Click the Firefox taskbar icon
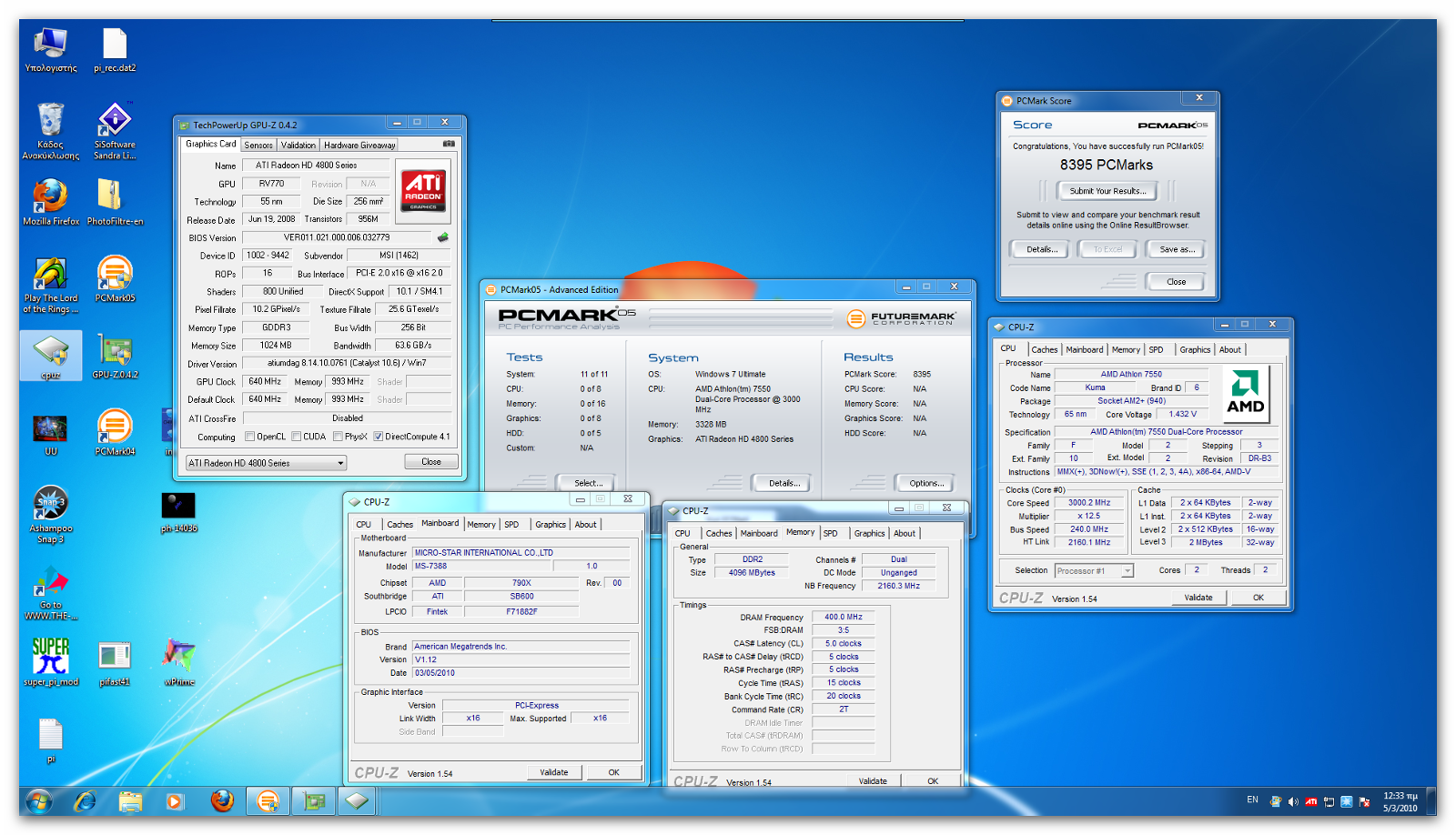Viewport: 1456px width, 835px height. pyautogui.click(x=221, y=801)
